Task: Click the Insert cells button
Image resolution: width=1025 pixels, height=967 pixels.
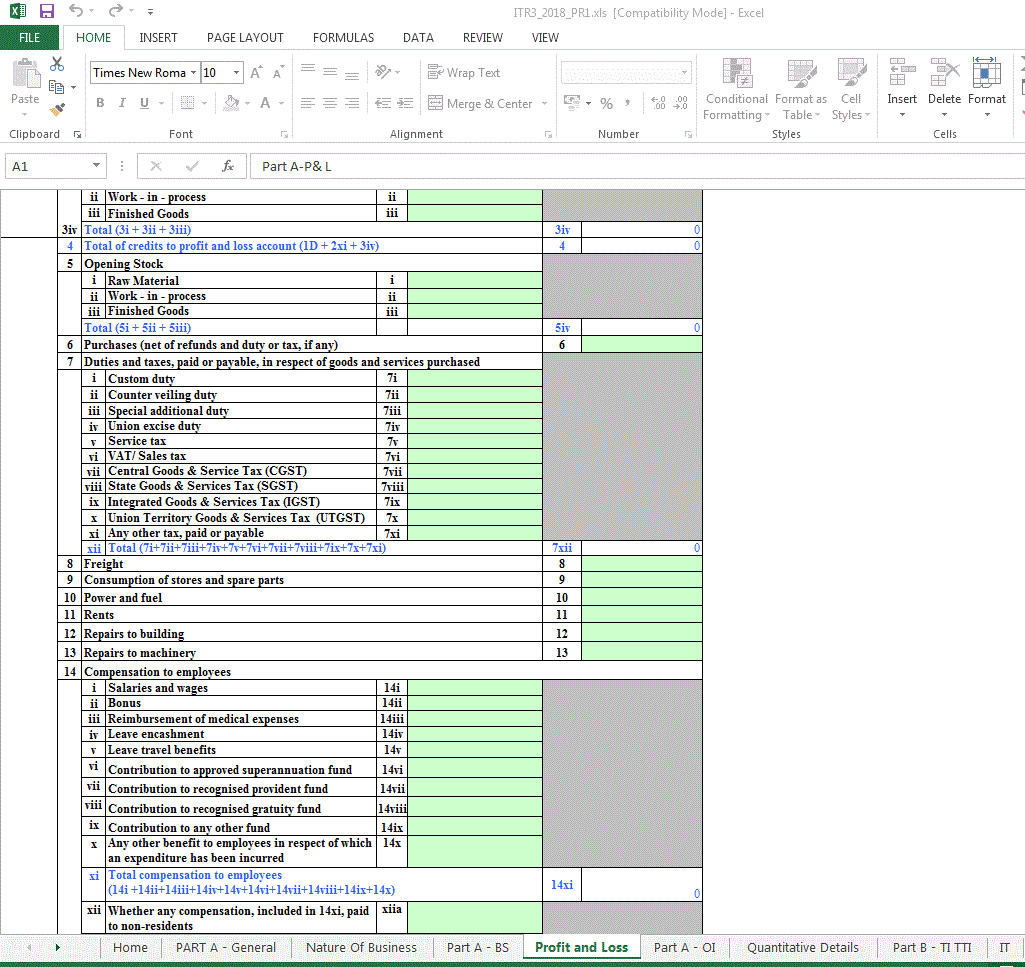Action: tap(901, 88)
